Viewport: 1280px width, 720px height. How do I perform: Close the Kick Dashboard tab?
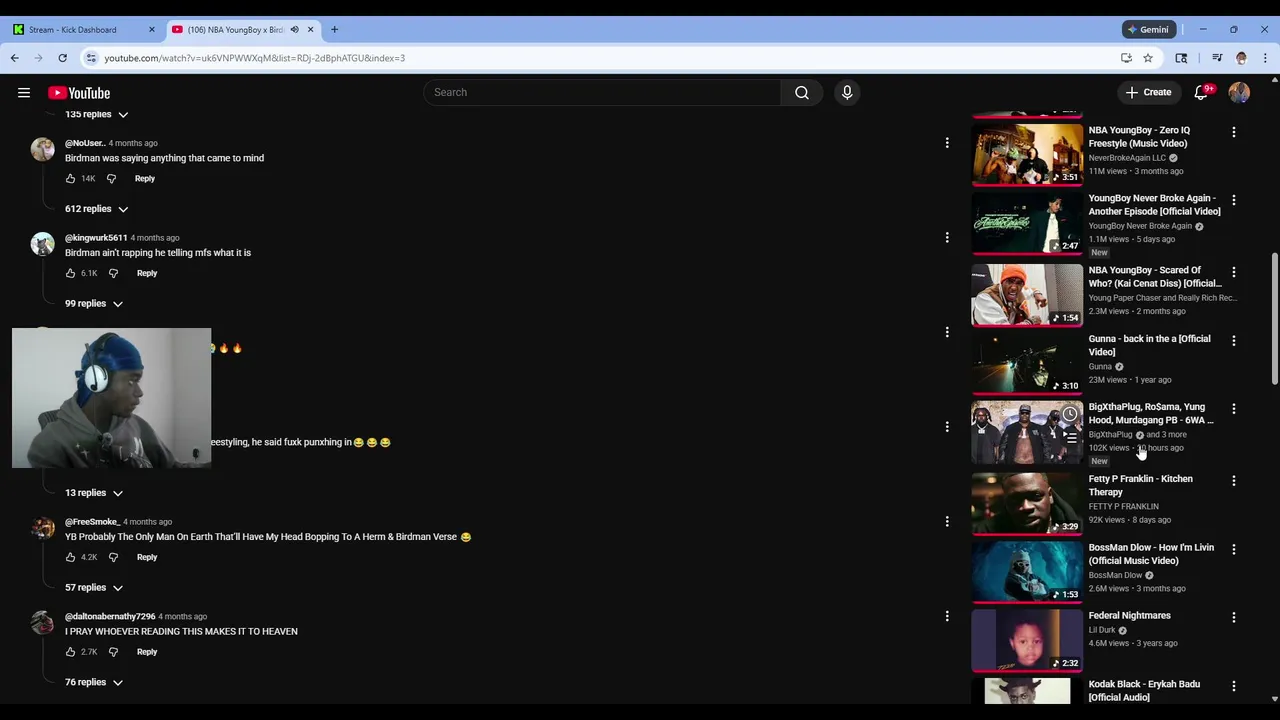(x=152, y=30)
